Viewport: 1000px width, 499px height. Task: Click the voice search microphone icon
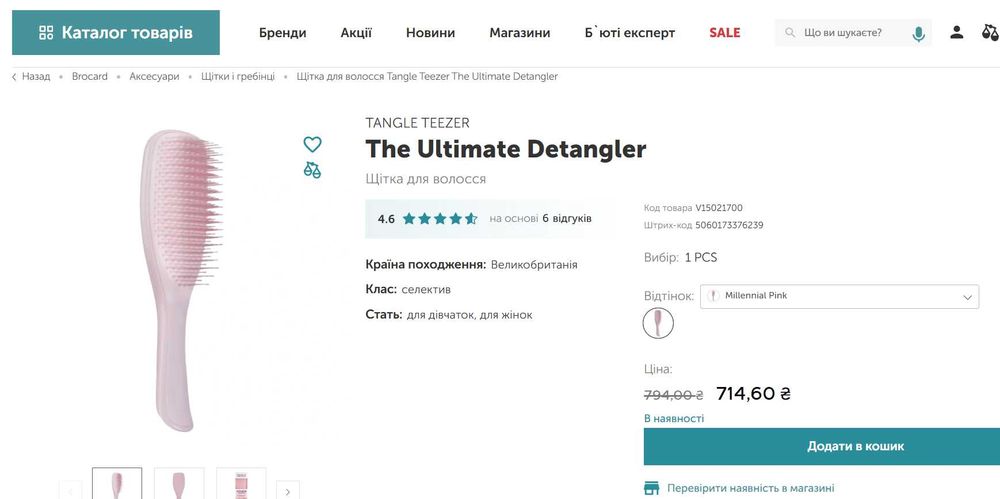pos(918,33)
